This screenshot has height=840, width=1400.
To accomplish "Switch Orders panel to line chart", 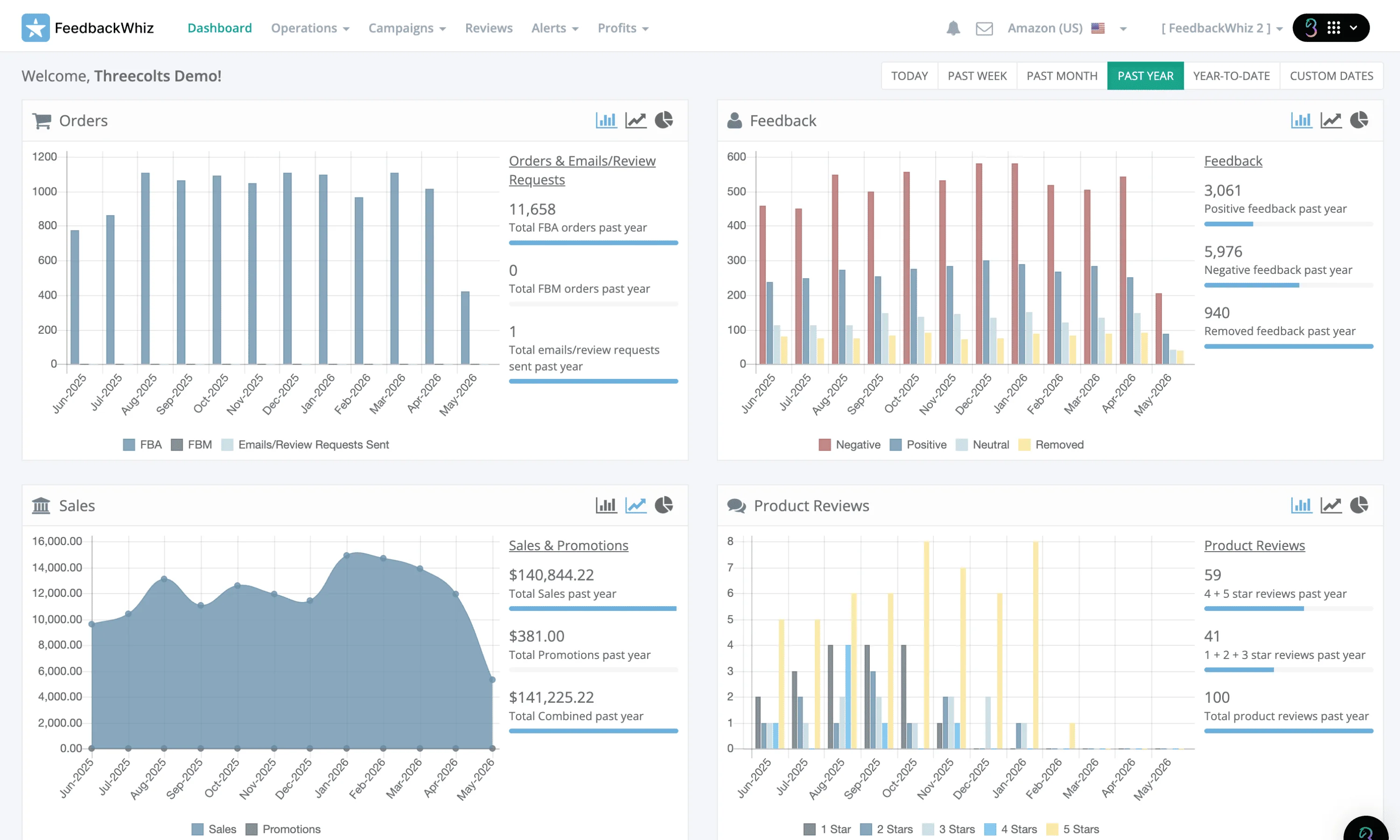I will point(636,120).
